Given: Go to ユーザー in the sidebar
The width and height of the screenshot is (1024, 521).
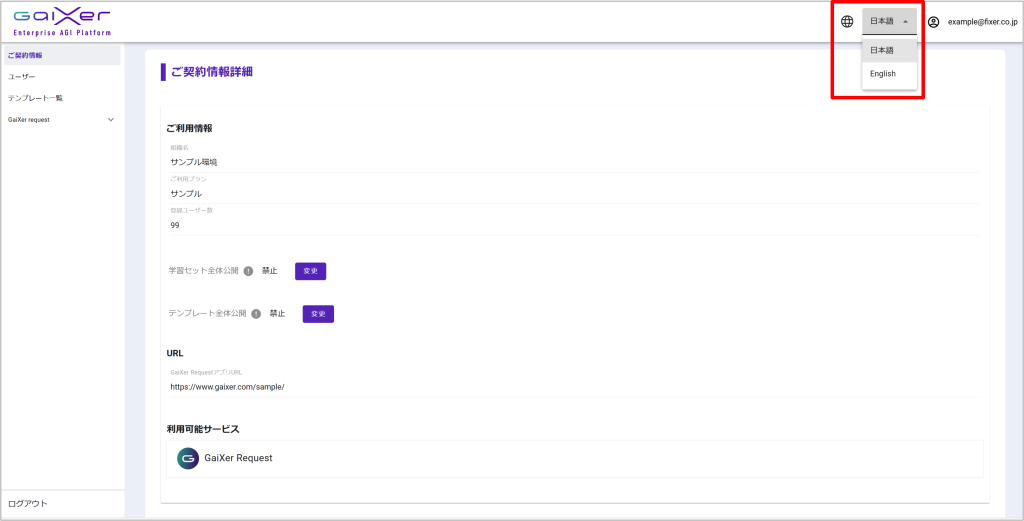Looking at the screenshot, I should pyautogui.click(x=21, y=76).
